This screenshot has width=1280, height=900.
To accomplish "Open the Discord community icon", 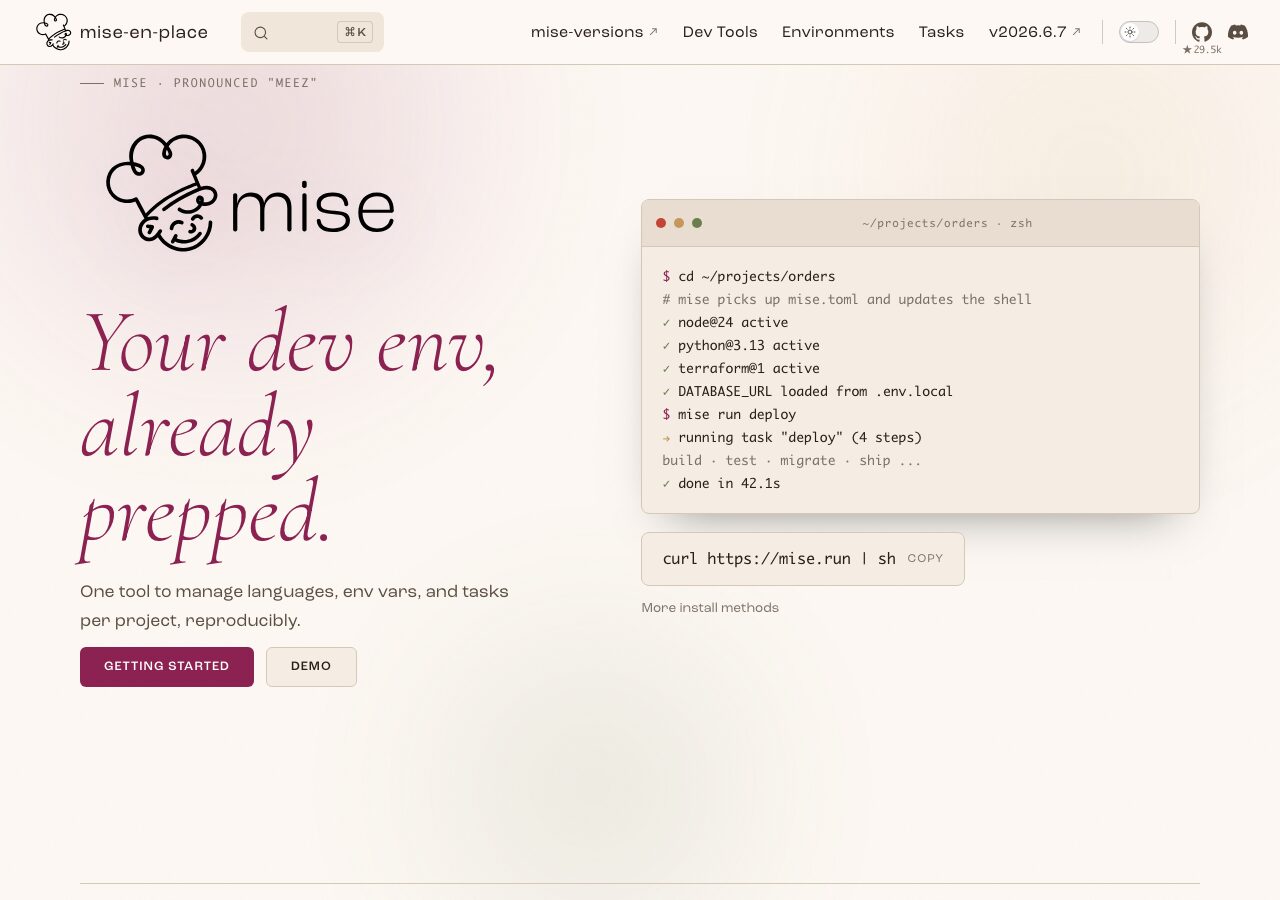I will (x=1238, y=32).
